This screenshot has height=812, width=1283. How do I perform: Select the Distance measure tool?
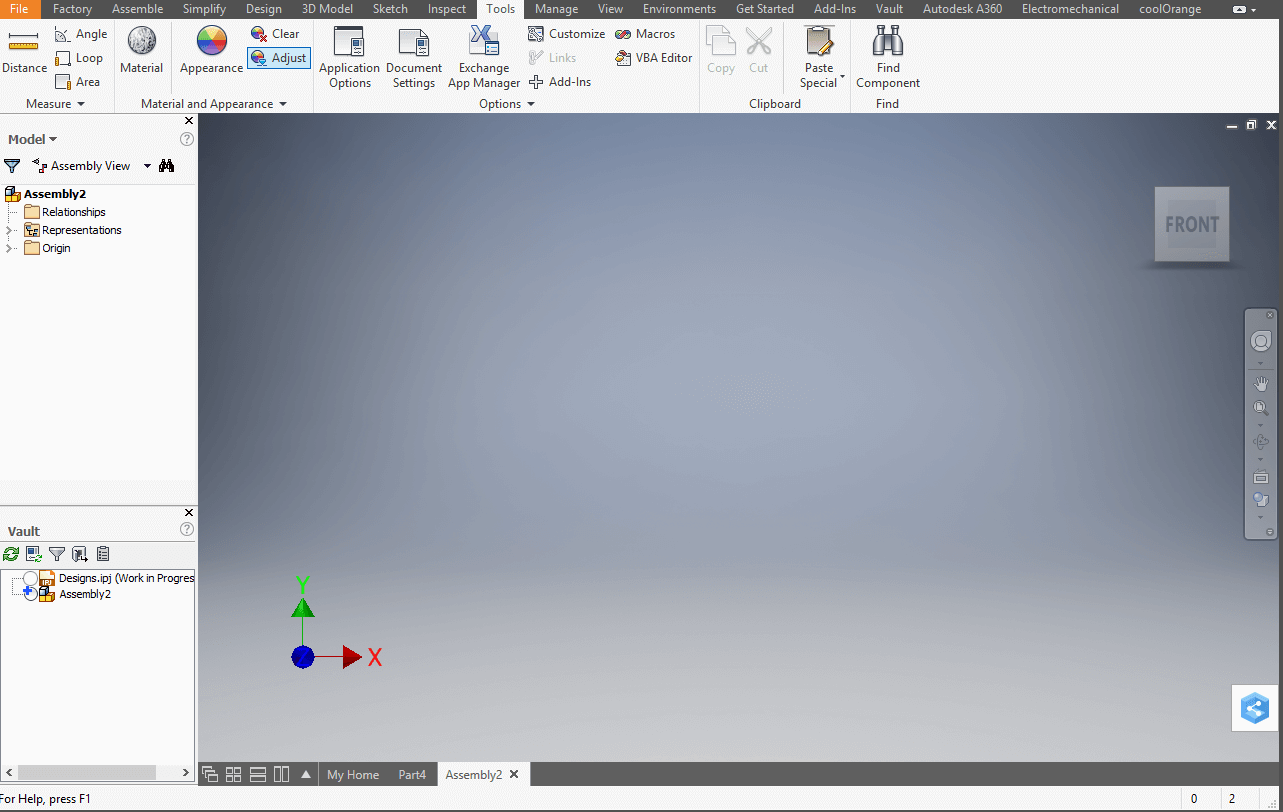click(x=24, y=52)
